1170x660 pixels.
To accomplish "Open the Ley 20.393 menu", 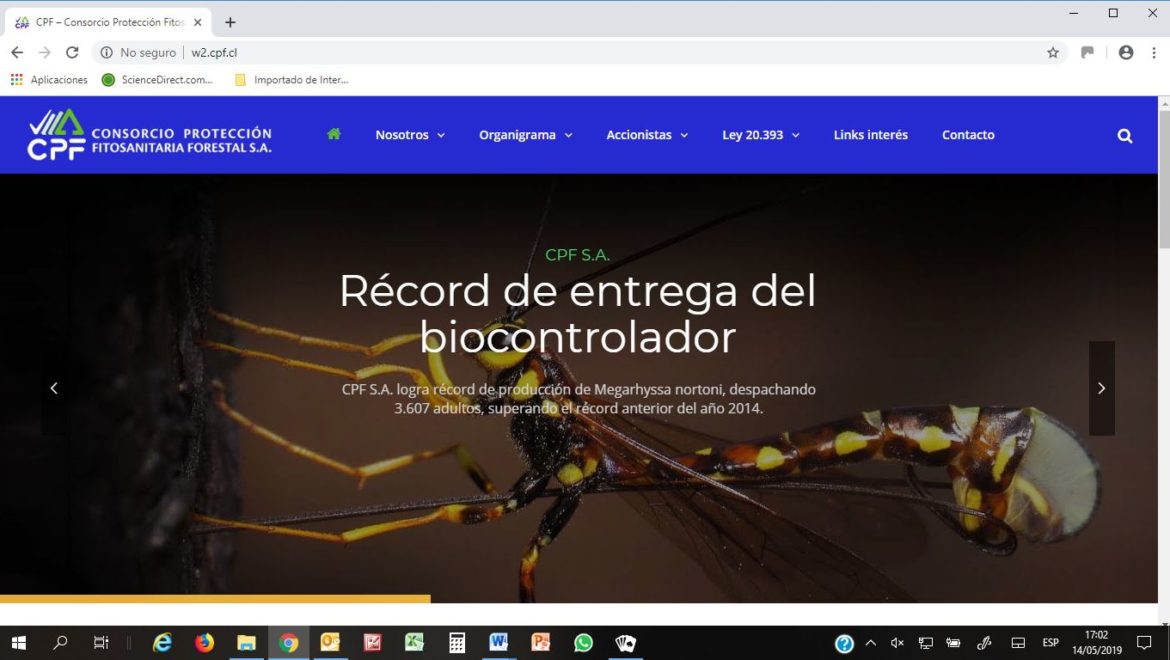I will 761,135.
